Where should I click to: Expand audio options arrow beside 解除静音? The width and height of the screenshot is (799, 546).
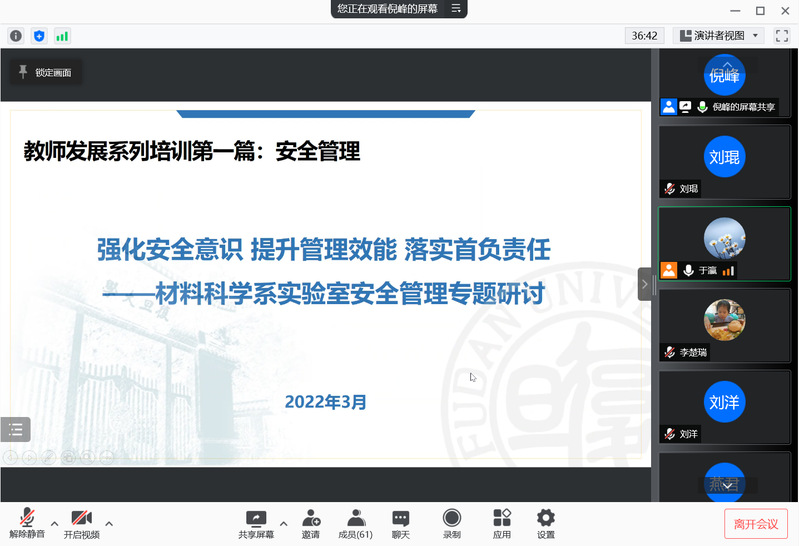tap(55, 523)
